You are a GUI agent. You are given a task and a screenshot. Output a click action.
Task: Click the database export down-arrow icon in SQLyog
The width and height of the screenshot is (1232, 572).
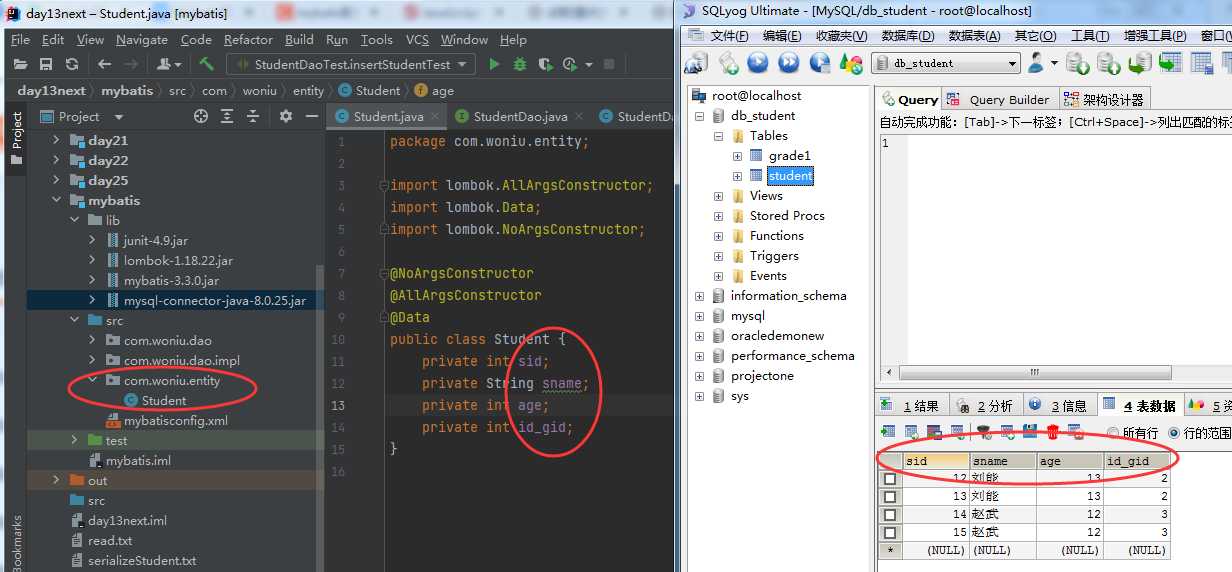click(1078, 63)
